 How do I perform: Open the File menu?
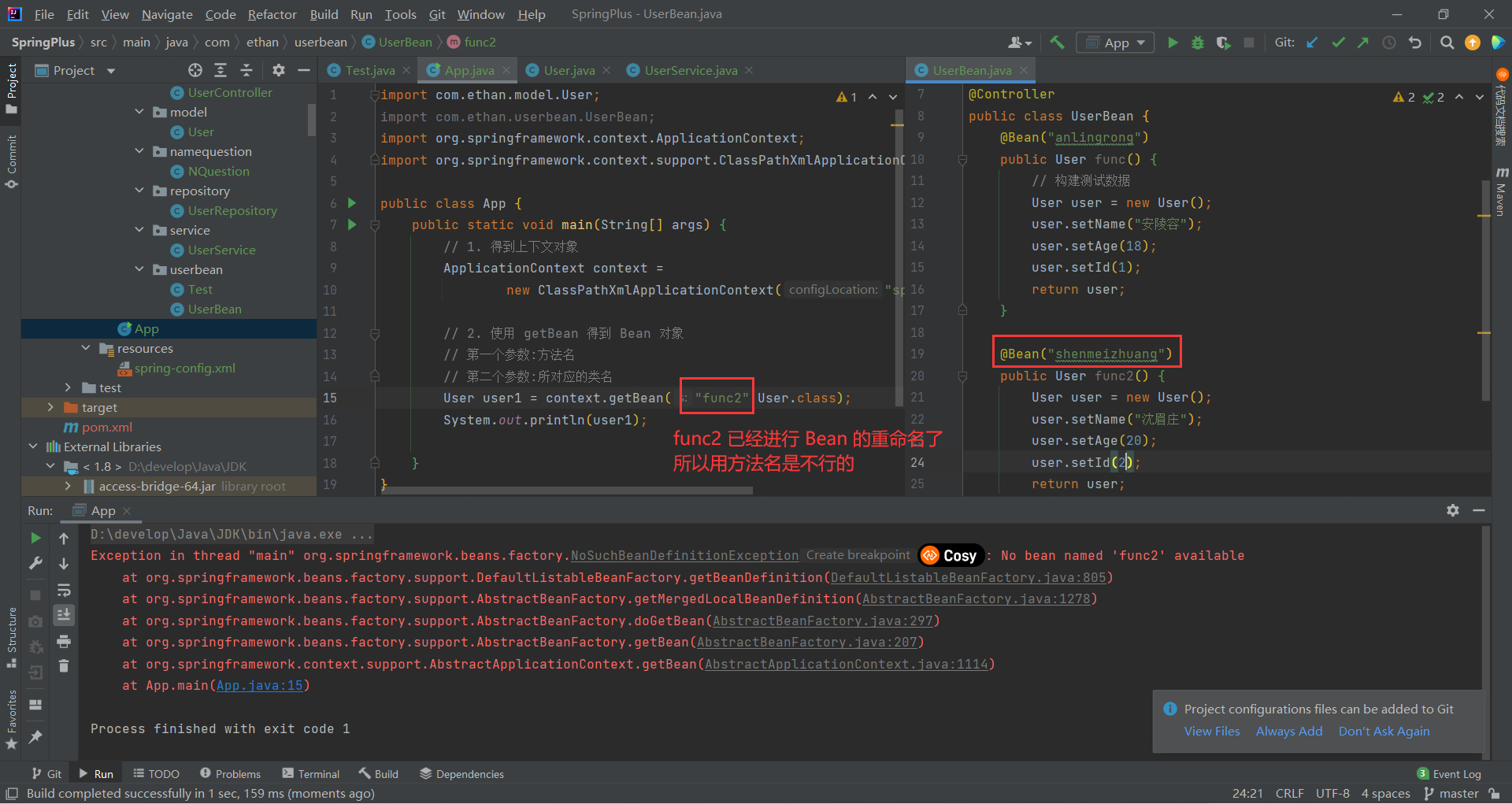point(44,14)
